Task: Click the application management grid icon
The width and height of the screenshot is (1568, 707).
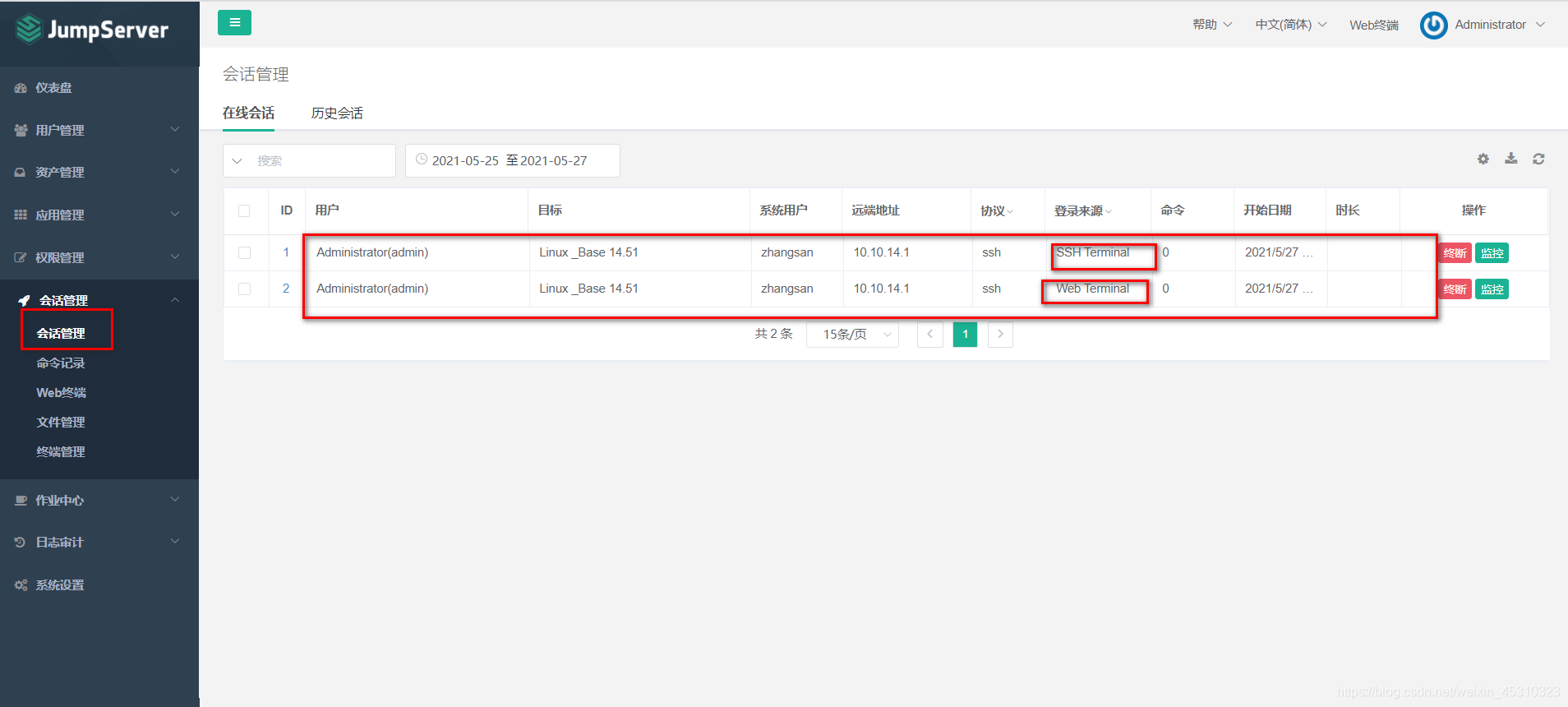Action: click(21, 215)
